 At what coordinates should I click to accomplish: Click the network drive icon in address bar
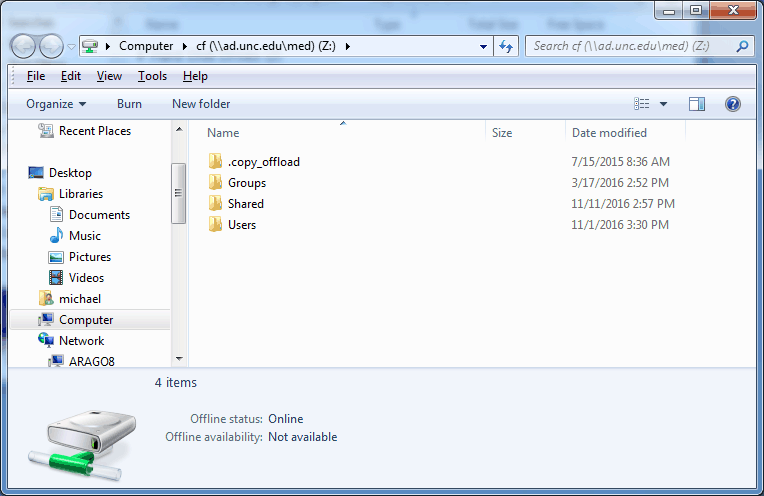pos(90,46)
